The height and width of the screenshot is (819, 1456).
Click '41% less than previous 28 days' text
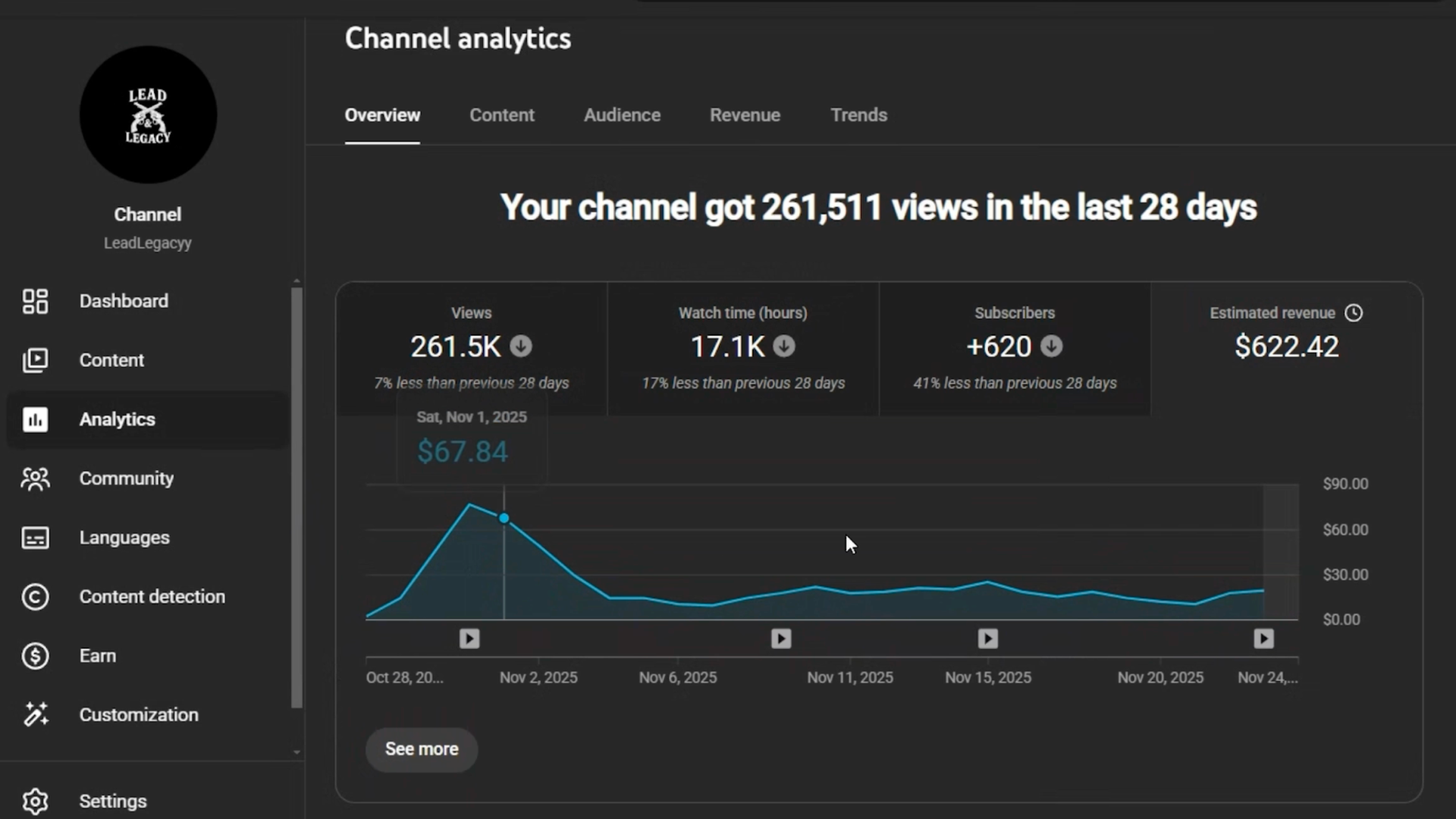(x=1015, y=383)
